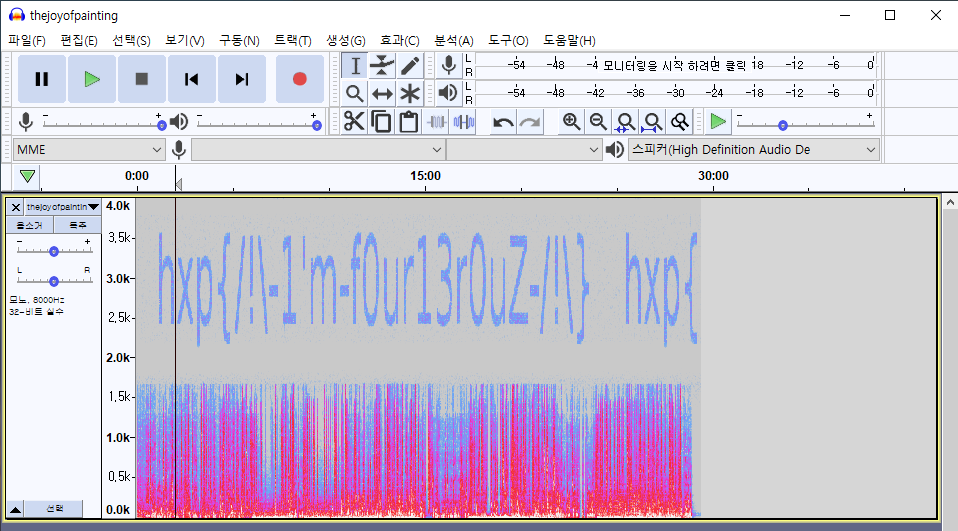The height and width of the screenshot is (531, 958).
Task: Select the Envelope tool
Action: tap(382, 66)
